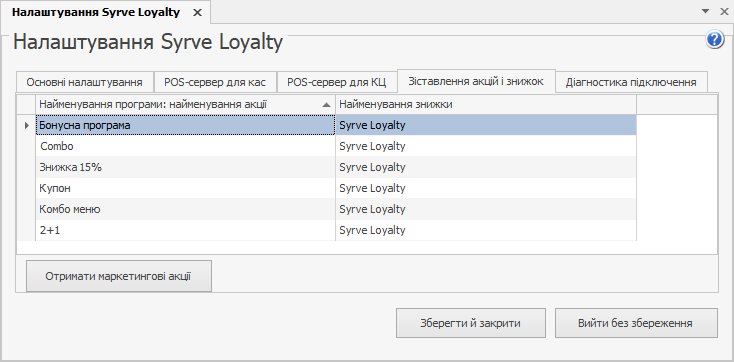Click the row indicator arrow beside Бонусна програма
The image size is (734, 362).
pyautogui.click(x=27, y=126)
